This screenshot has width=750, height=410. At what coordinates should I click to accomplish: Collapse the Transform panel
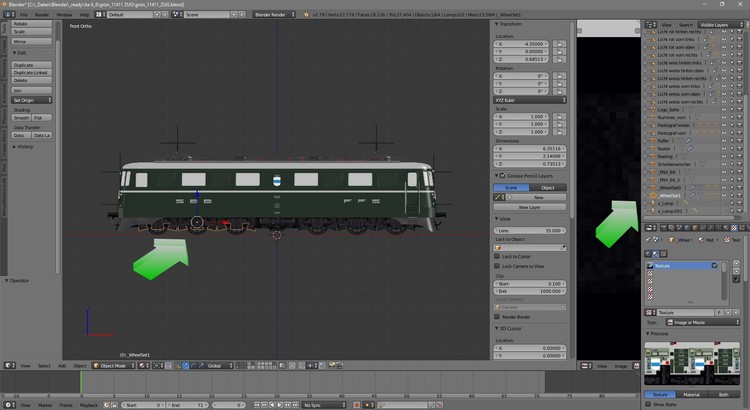point(508,24)
